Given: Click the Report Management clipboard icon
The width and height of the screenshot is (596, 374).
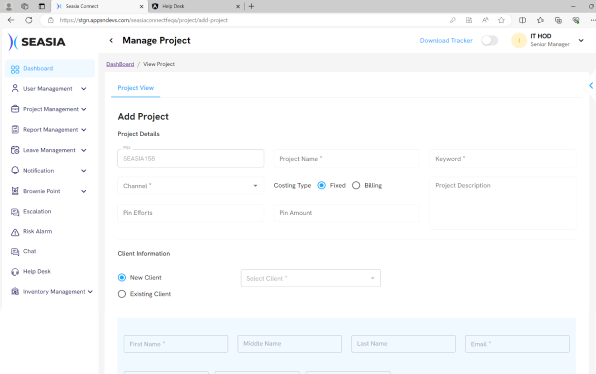Looking at the screenshot, I should pyautogui.click(x=15, y=130).
